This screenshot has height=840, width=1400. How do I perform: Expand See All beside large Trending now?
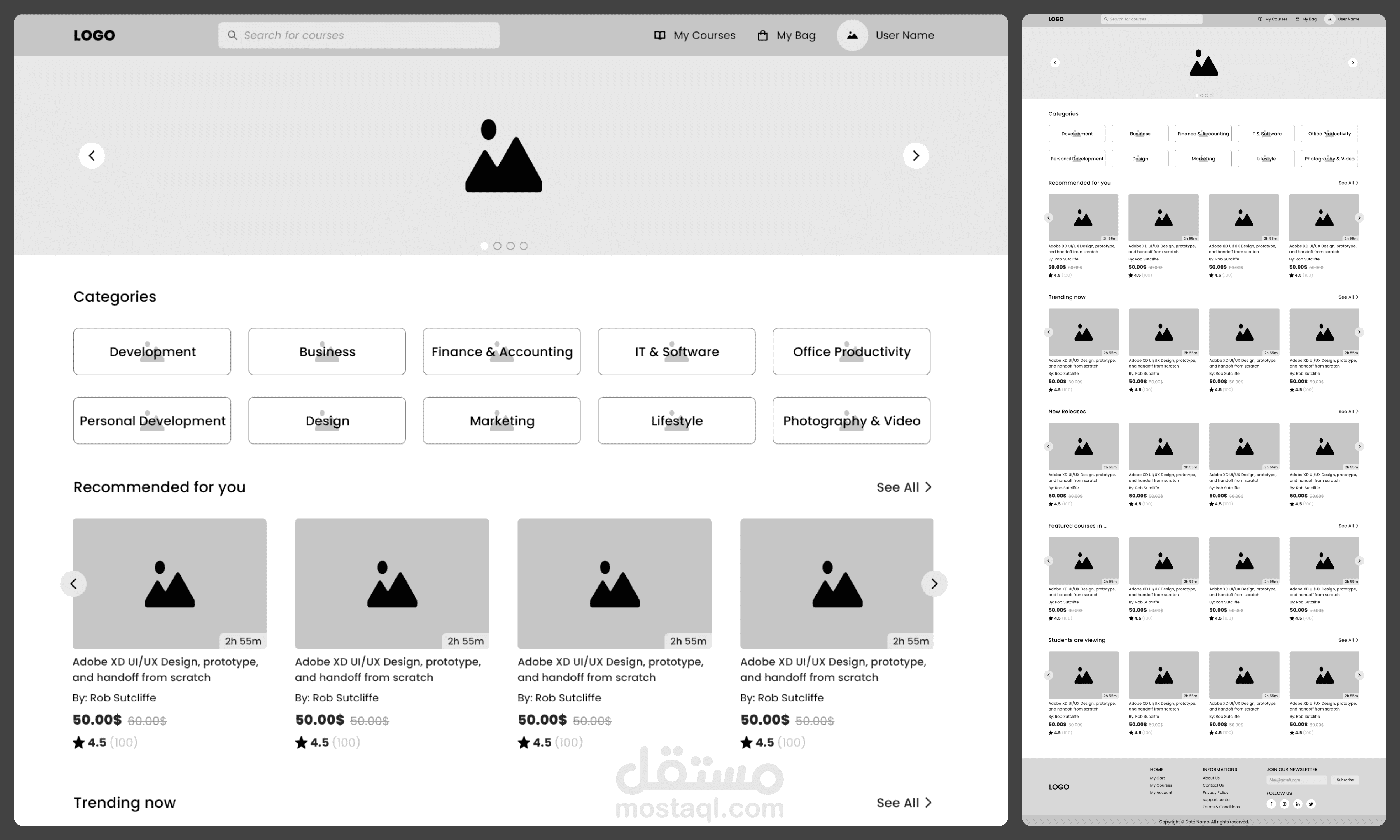[x=903, y=803]
